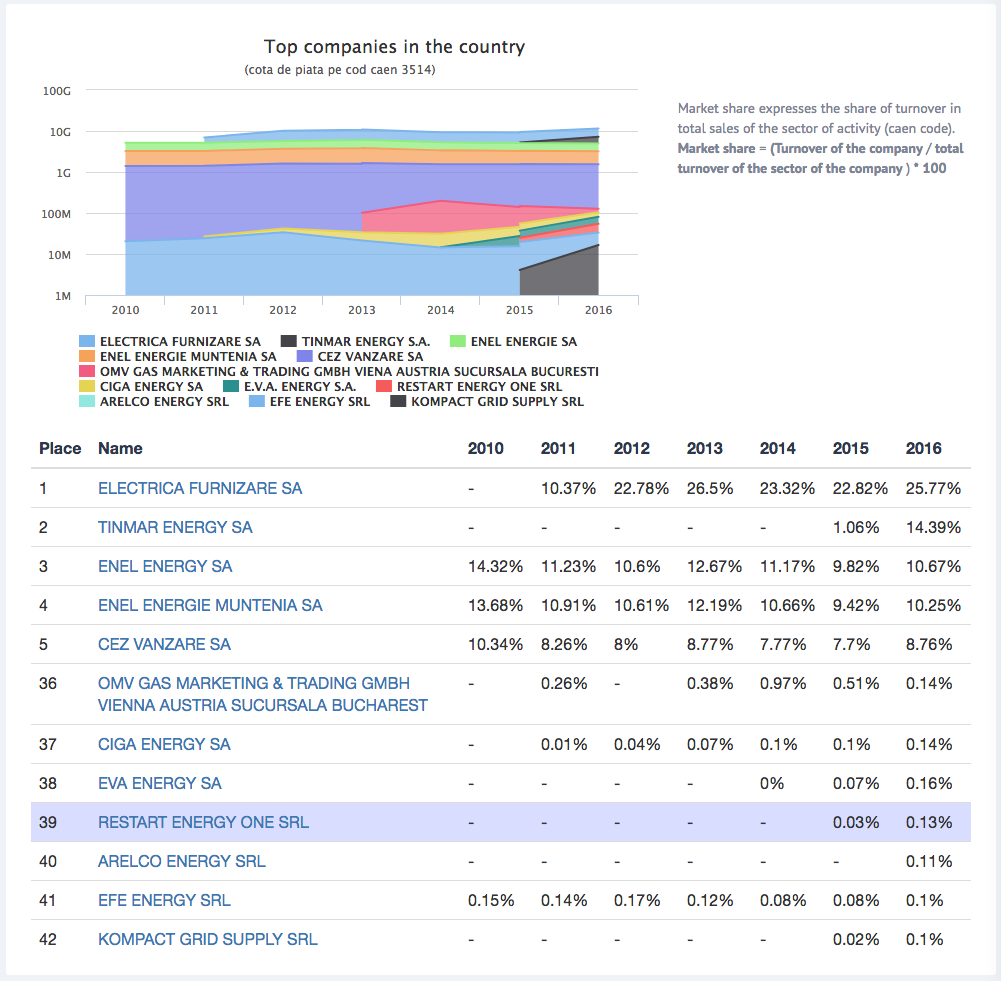Click the 2010 table column header
This screenshot has width=1001, height=981.
click(485, 448)
